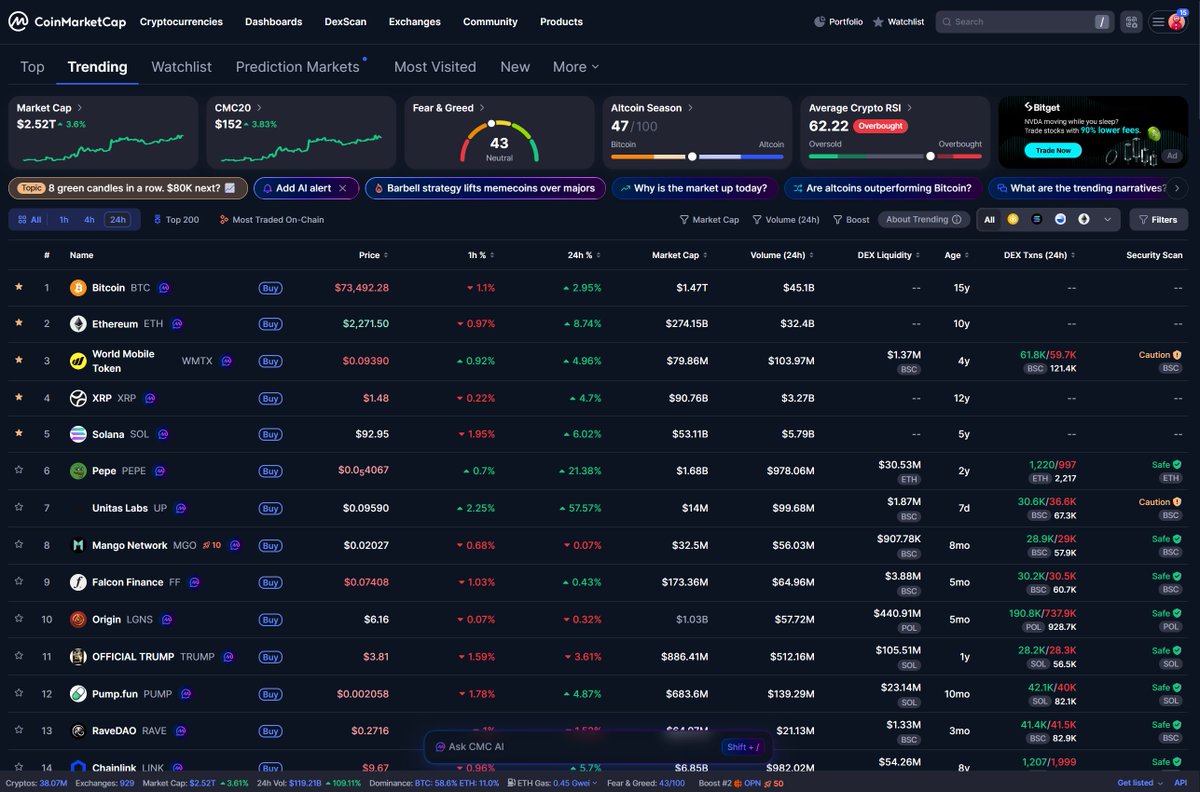This screenshot has height=792, width=1200.
Task: Unstar Bitcoin from watchlist
Action: tap(19, 287)
